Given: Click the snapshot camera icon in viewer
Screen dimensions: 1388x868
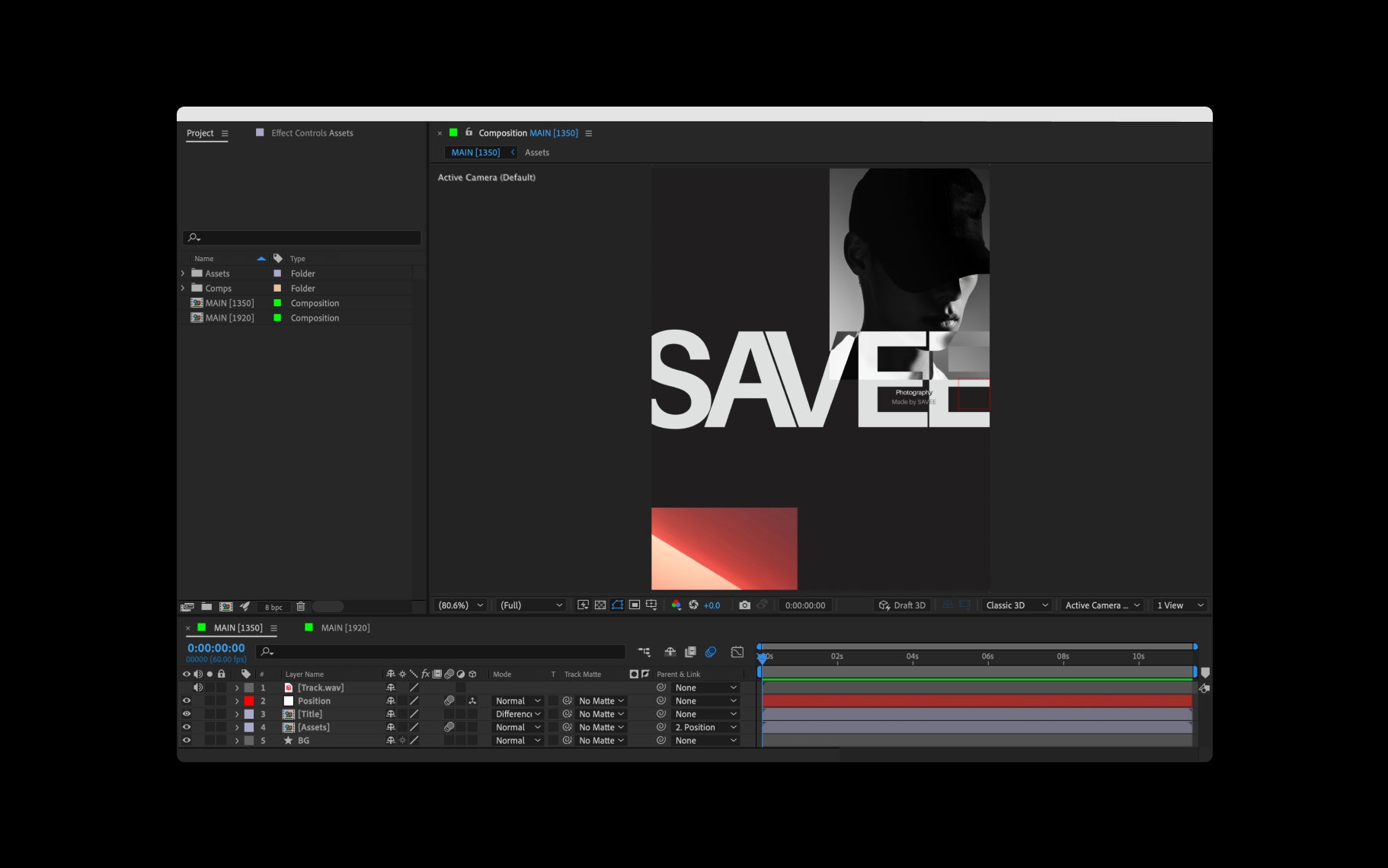Looking at the screenshot, I should (744, 605).
